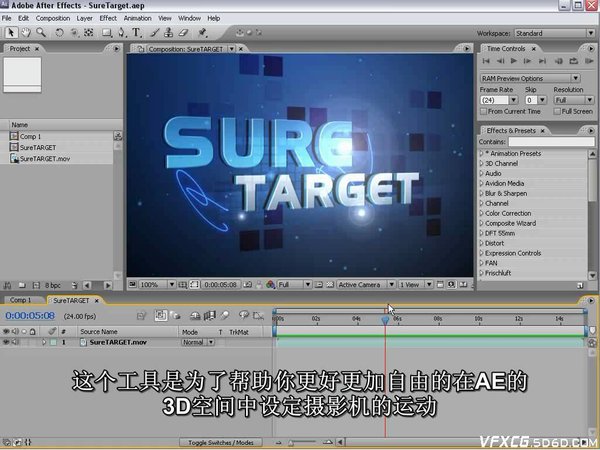Toggle loop mode in Time Controls

coord(573,61)
